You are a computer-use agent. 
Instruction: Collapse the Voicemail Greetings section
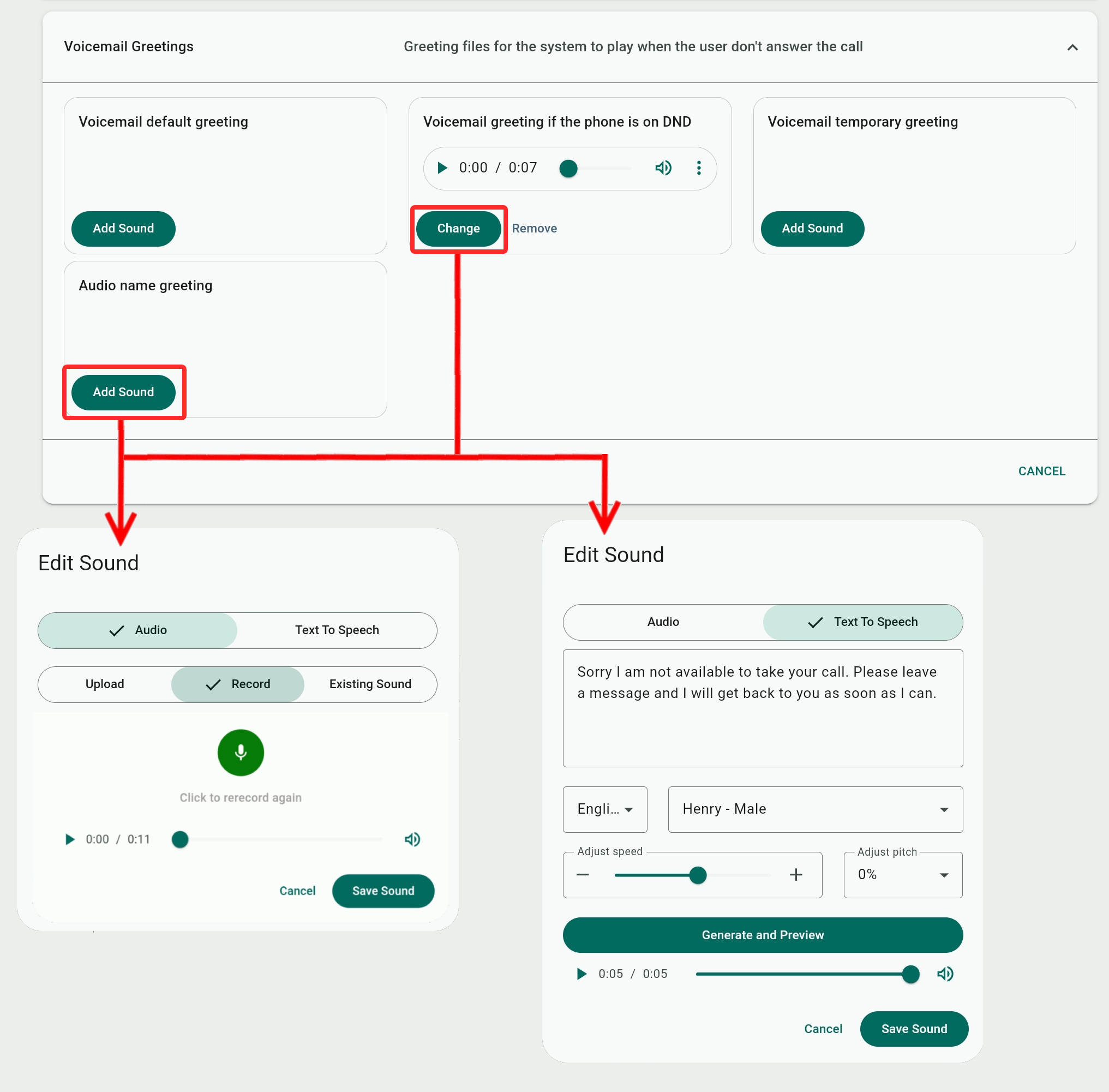tap(1072, 47)
